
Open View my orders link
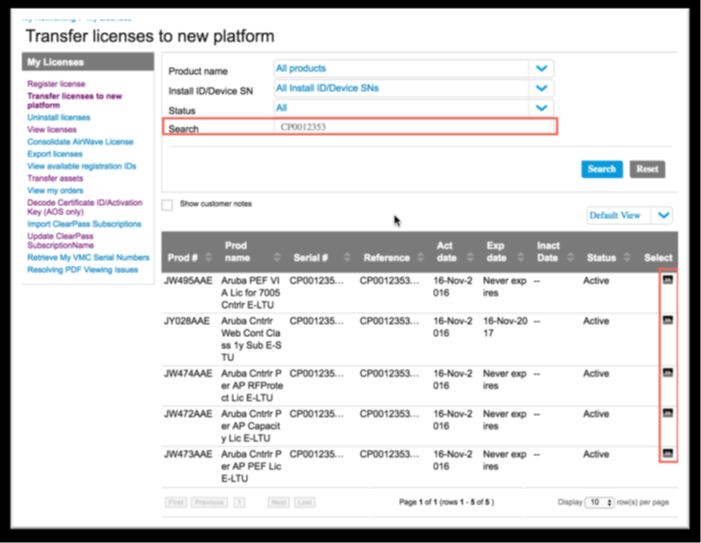tap(55, 190)
